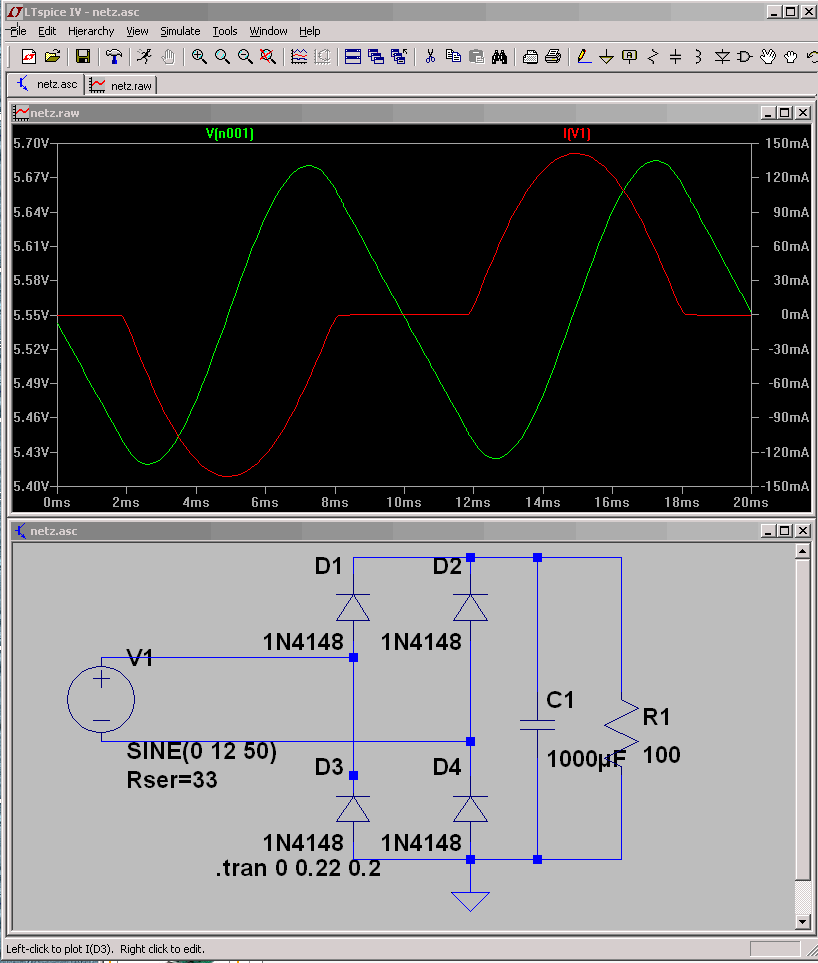Viewport: 818px width, 963px height.
Task: Click the Print icon in toolbar
Action: coord(553,57)
